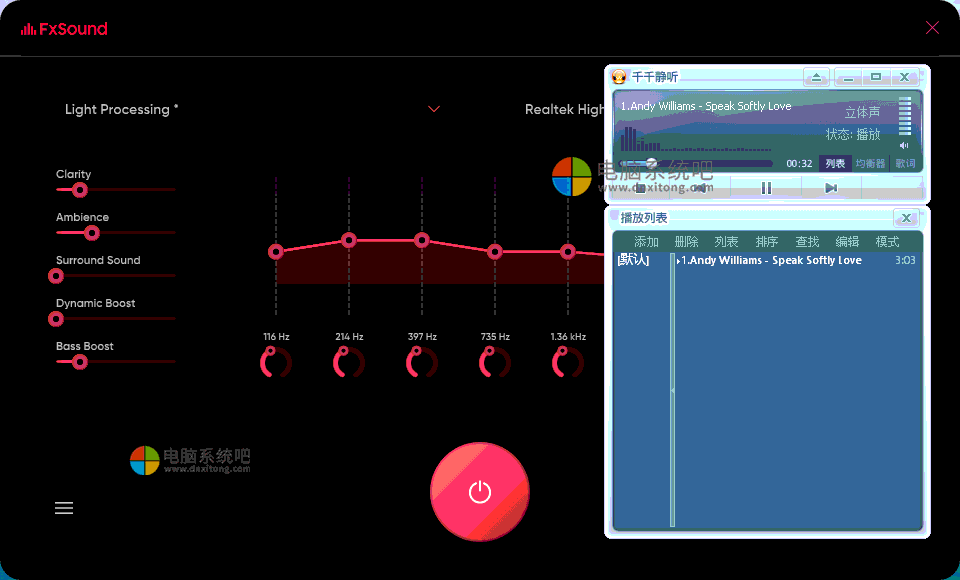Screen dimensions: 960x580
Task: Open the 添加 menu in playlist
Action: click(x=646, y=242)
